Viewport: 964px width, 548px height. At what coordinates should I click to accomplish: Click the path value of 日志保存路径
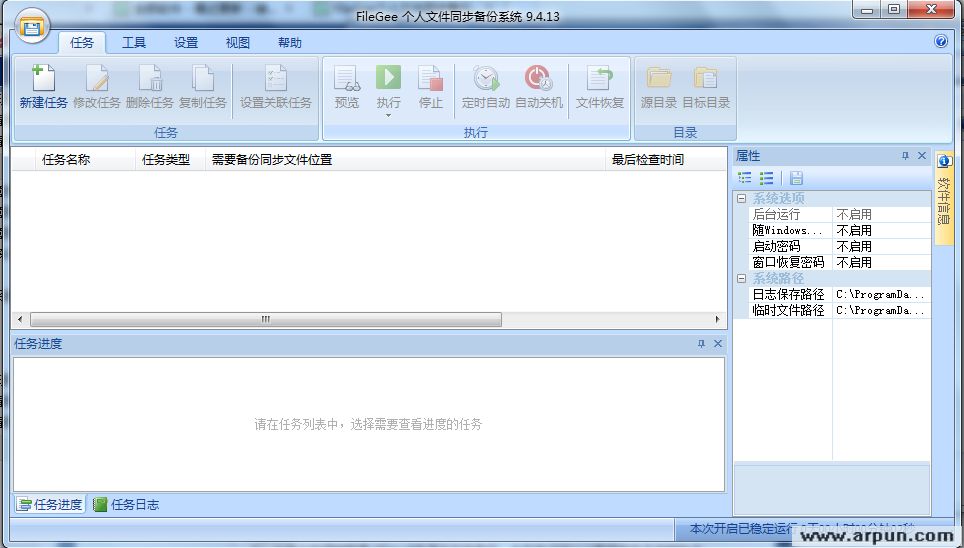880,295
